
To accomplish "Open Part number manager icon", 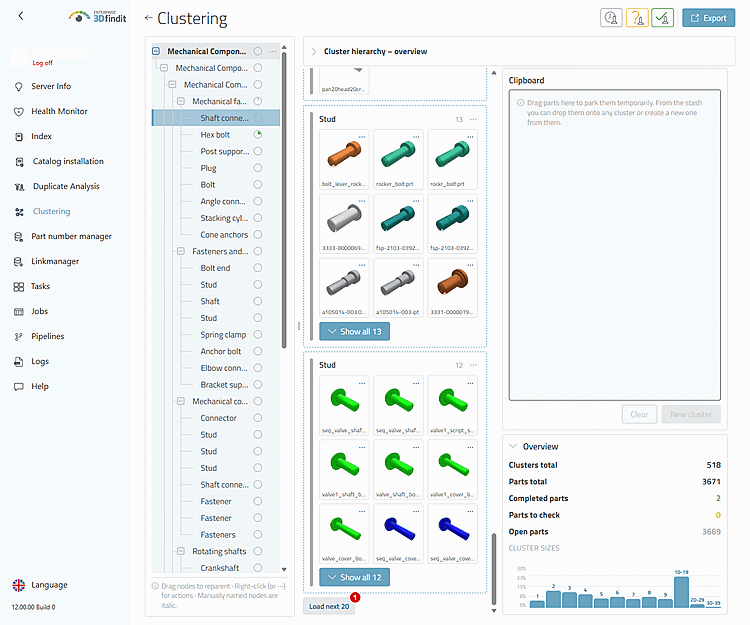I will point(19,237).
